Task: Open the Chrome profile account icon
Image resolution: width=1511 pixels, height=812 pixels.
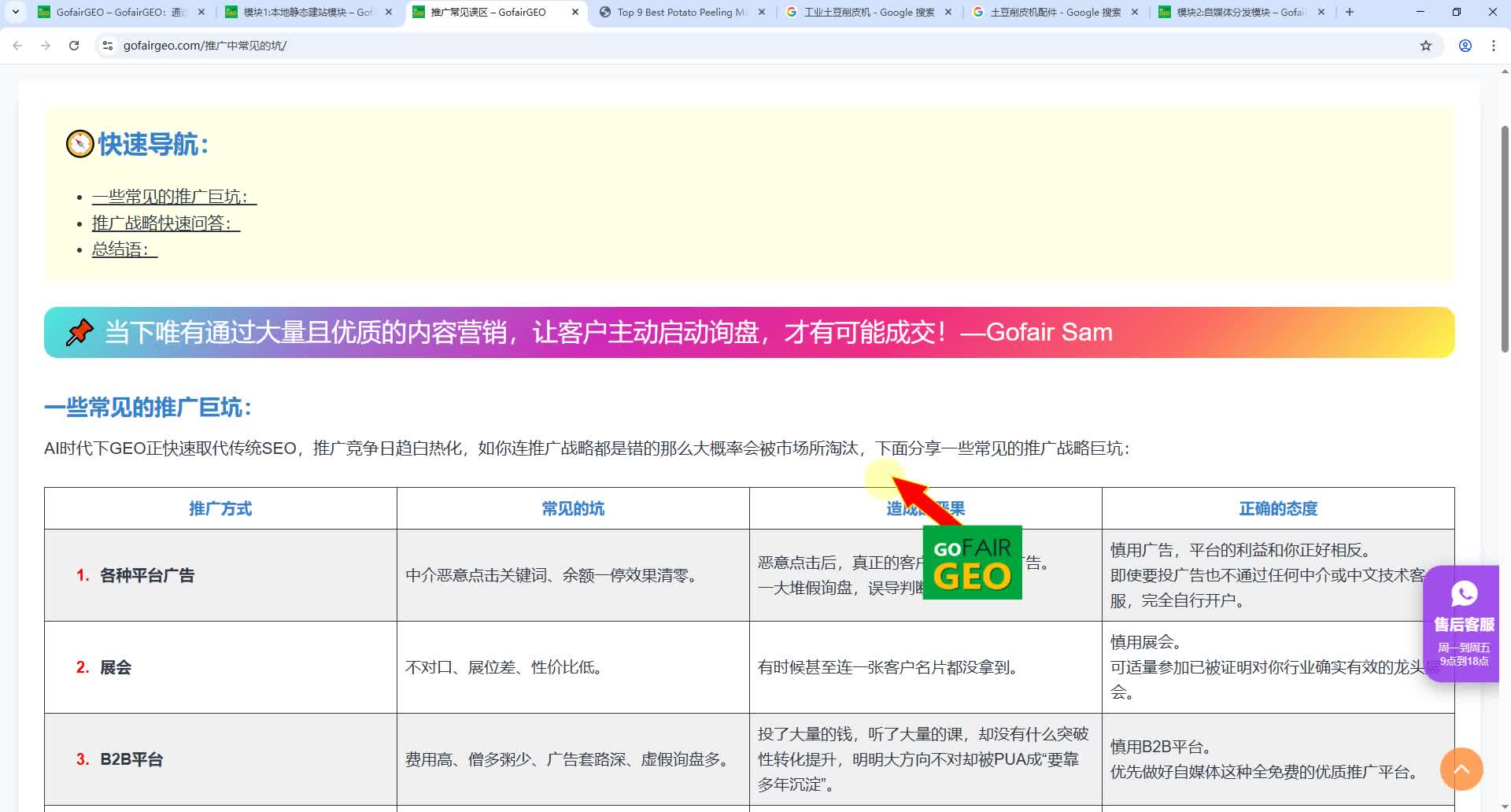Action: tap(1465, 46)
